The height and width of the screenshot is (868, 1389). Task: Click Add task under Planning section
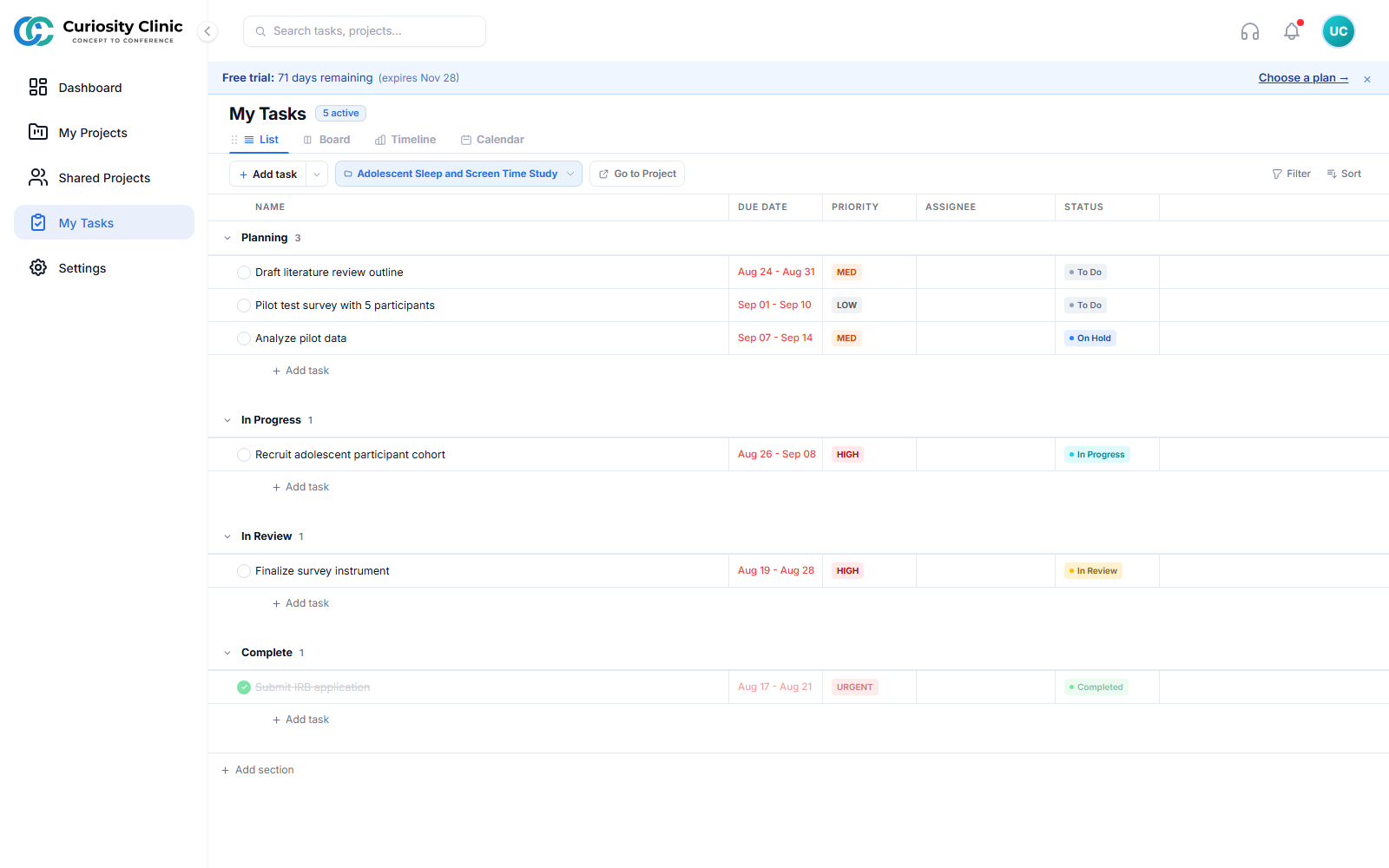click(x=301, y=371)
